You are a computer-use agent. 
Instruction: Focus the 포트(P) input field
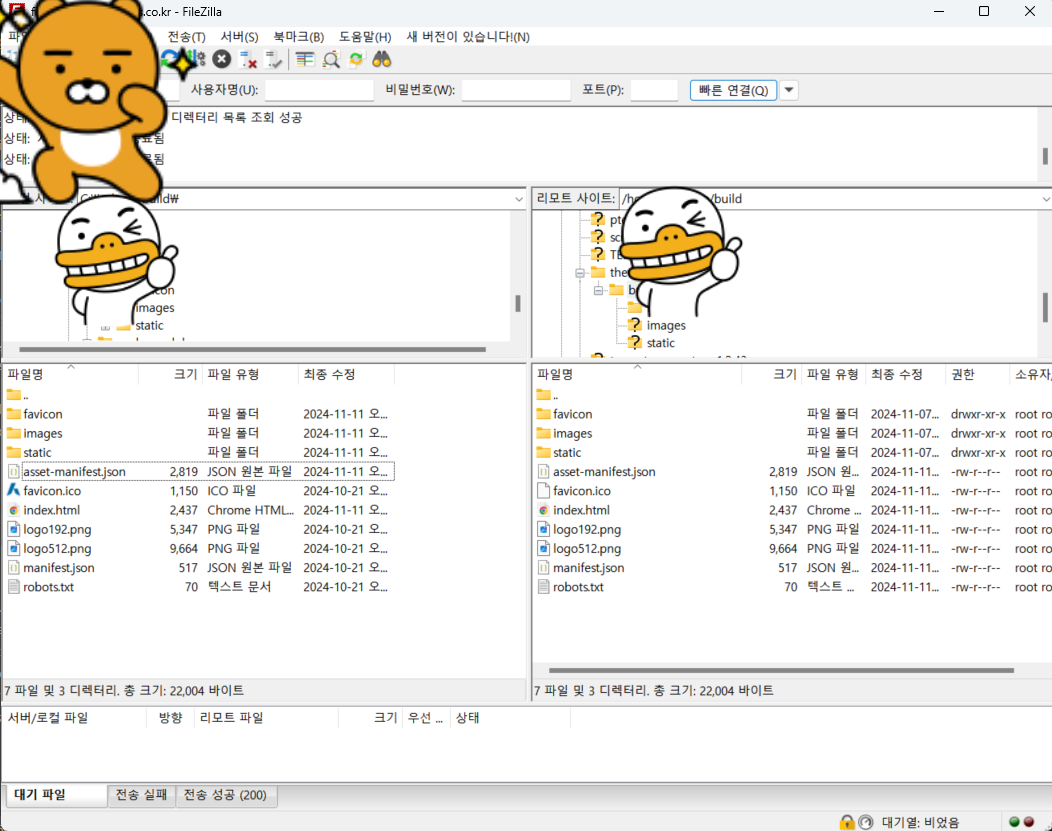[654, 90]
